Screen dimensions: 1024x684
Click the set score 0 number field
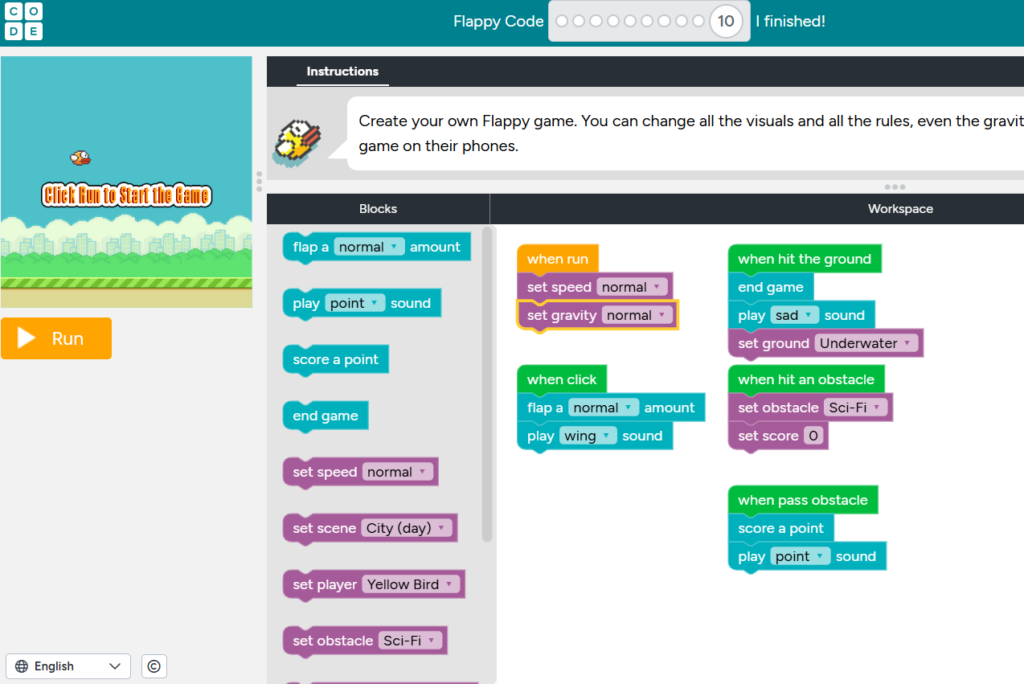[814, 436]
